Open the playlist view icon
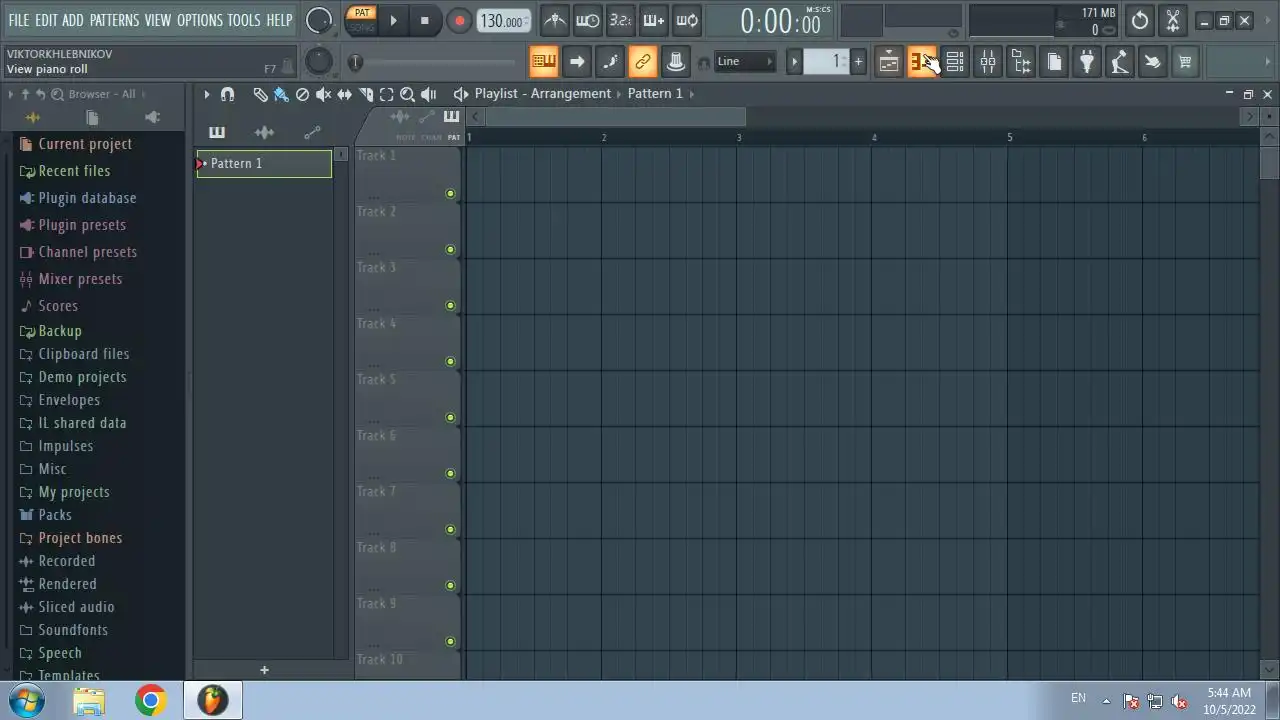This screenshot has height=720, width=1280. click(889, 62)
